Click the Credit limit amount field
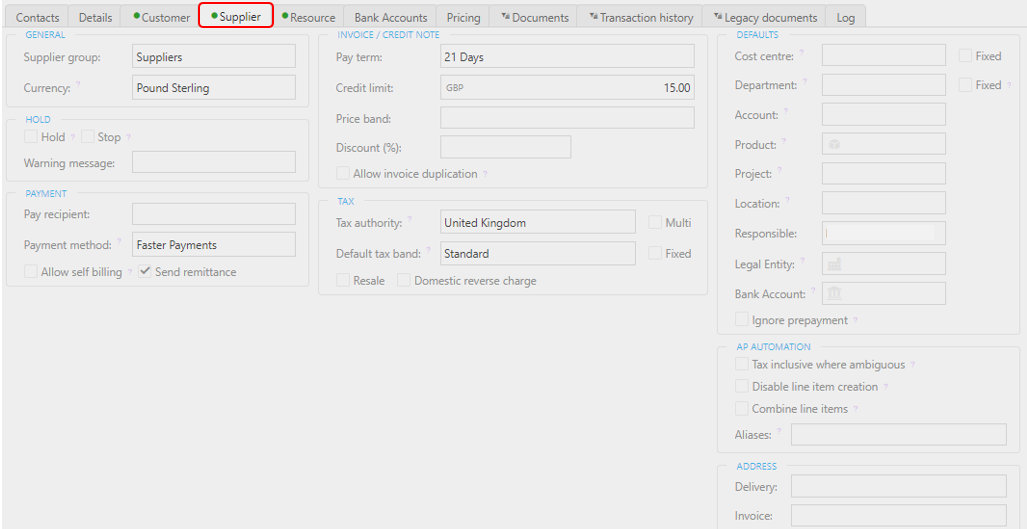 [567, 88]
